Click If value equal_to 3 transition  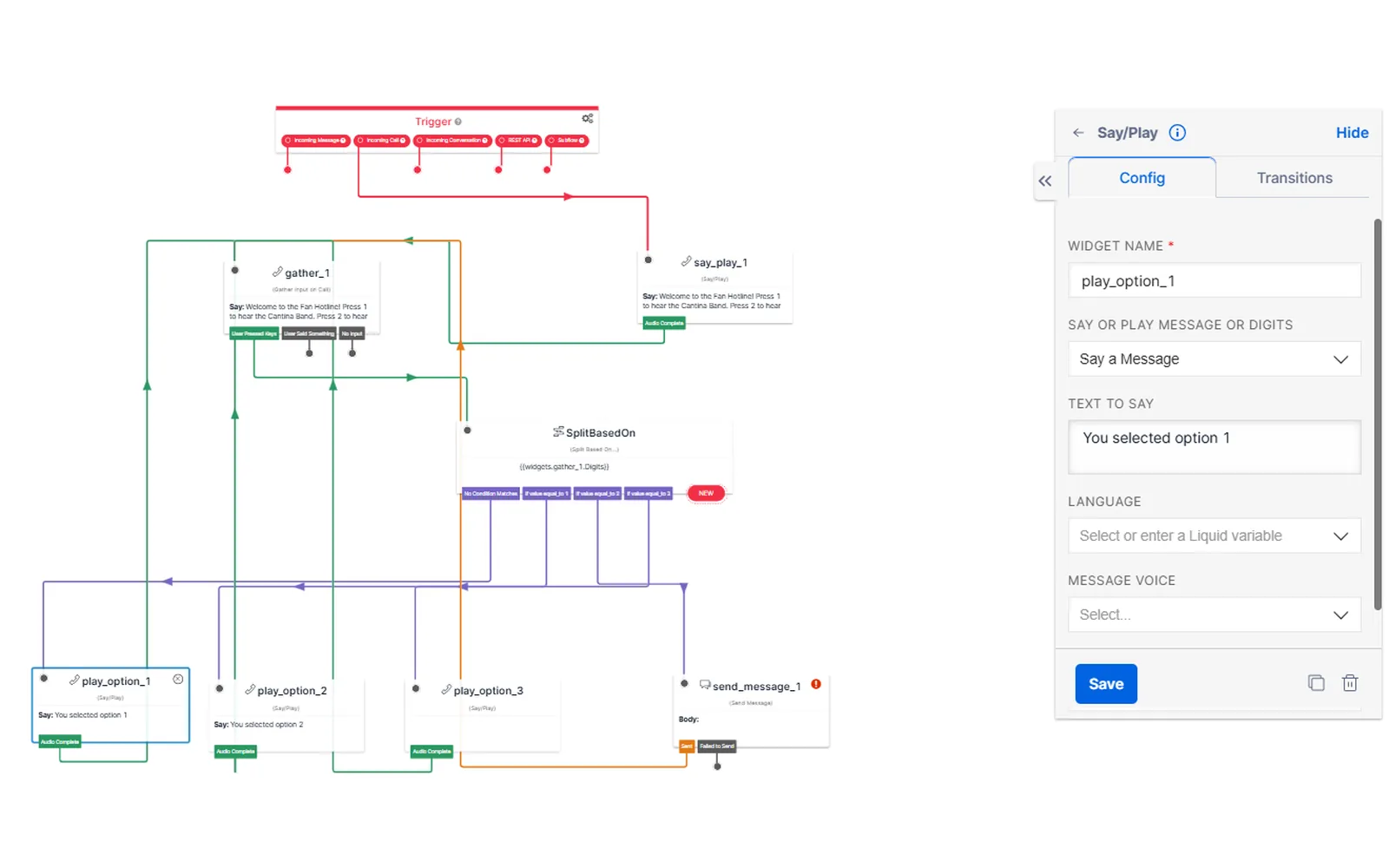648,493
